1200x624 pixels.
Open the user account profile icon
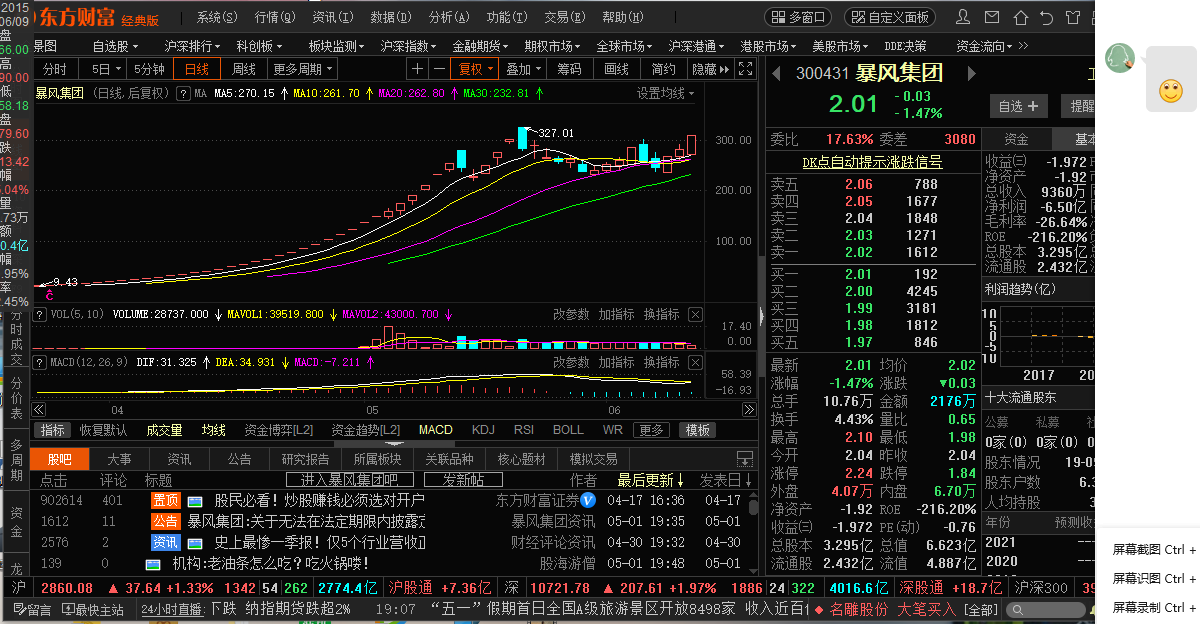click(962, 17)
